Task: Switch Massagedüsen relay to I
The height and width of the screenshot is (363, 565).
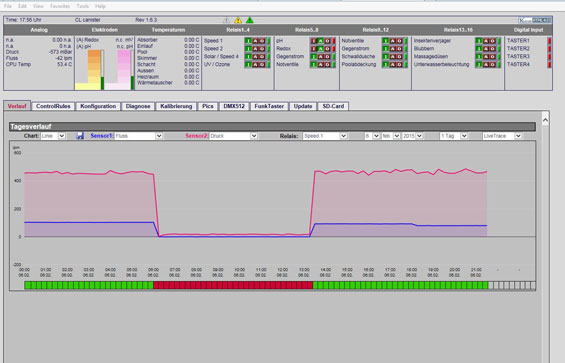Action: (x=479, y=57)
